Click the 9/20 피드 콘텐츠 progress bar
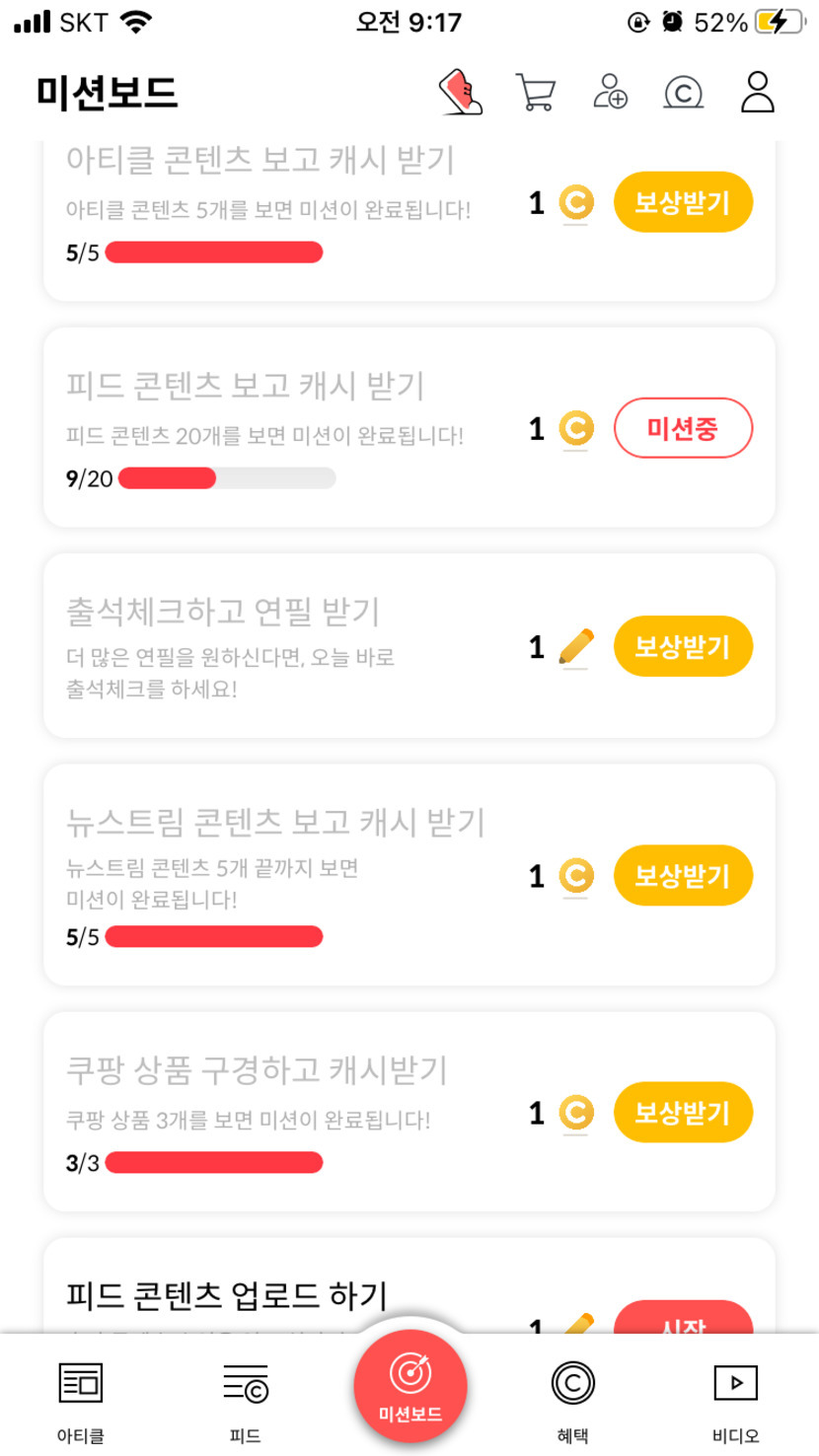 pos(227,478)
